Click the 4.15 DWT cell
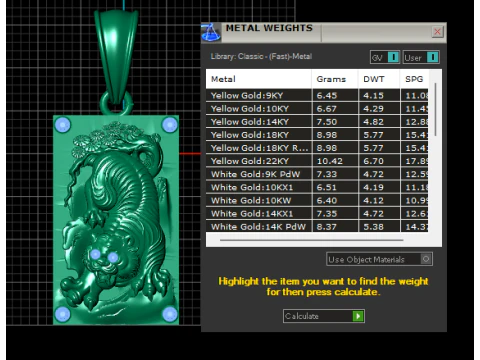The width and height of the screenshot is (480, 360). [379, 96]
